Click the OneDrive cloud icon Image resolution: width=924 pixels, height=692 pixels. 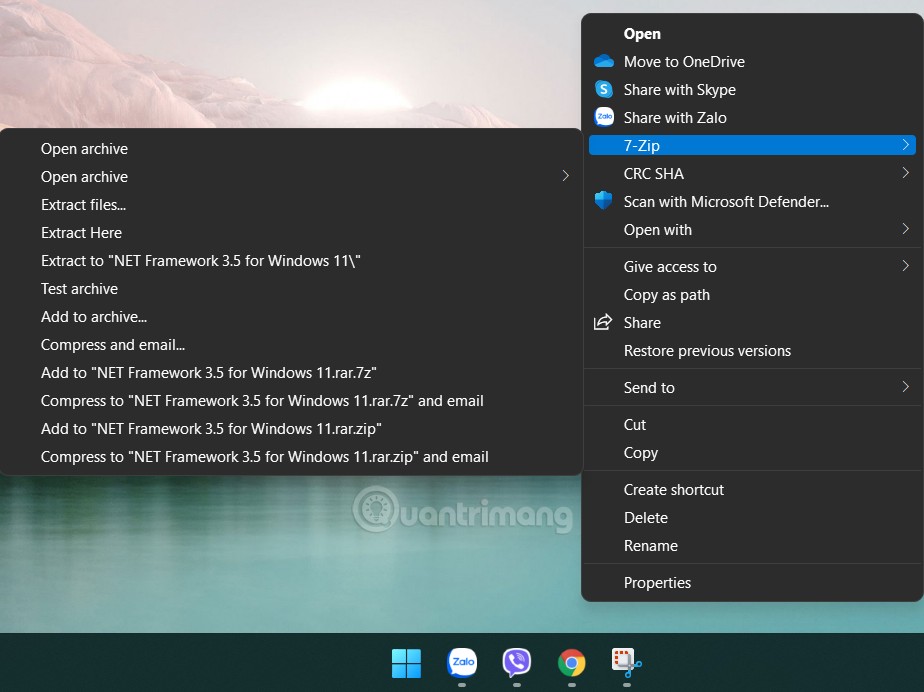click(x=603, y=61)
